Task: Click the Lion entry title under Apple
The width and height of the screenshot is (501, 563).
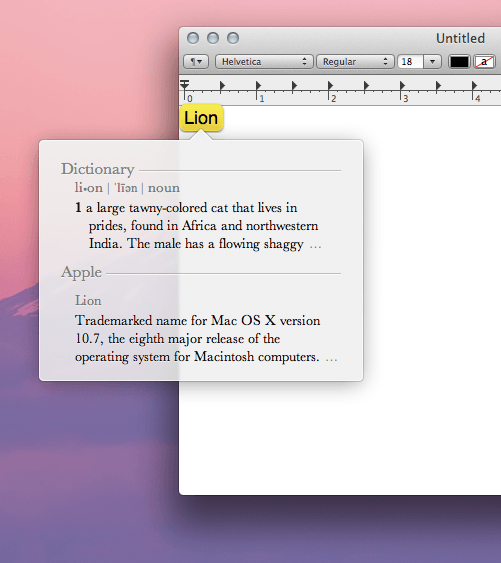Action: 88,301
